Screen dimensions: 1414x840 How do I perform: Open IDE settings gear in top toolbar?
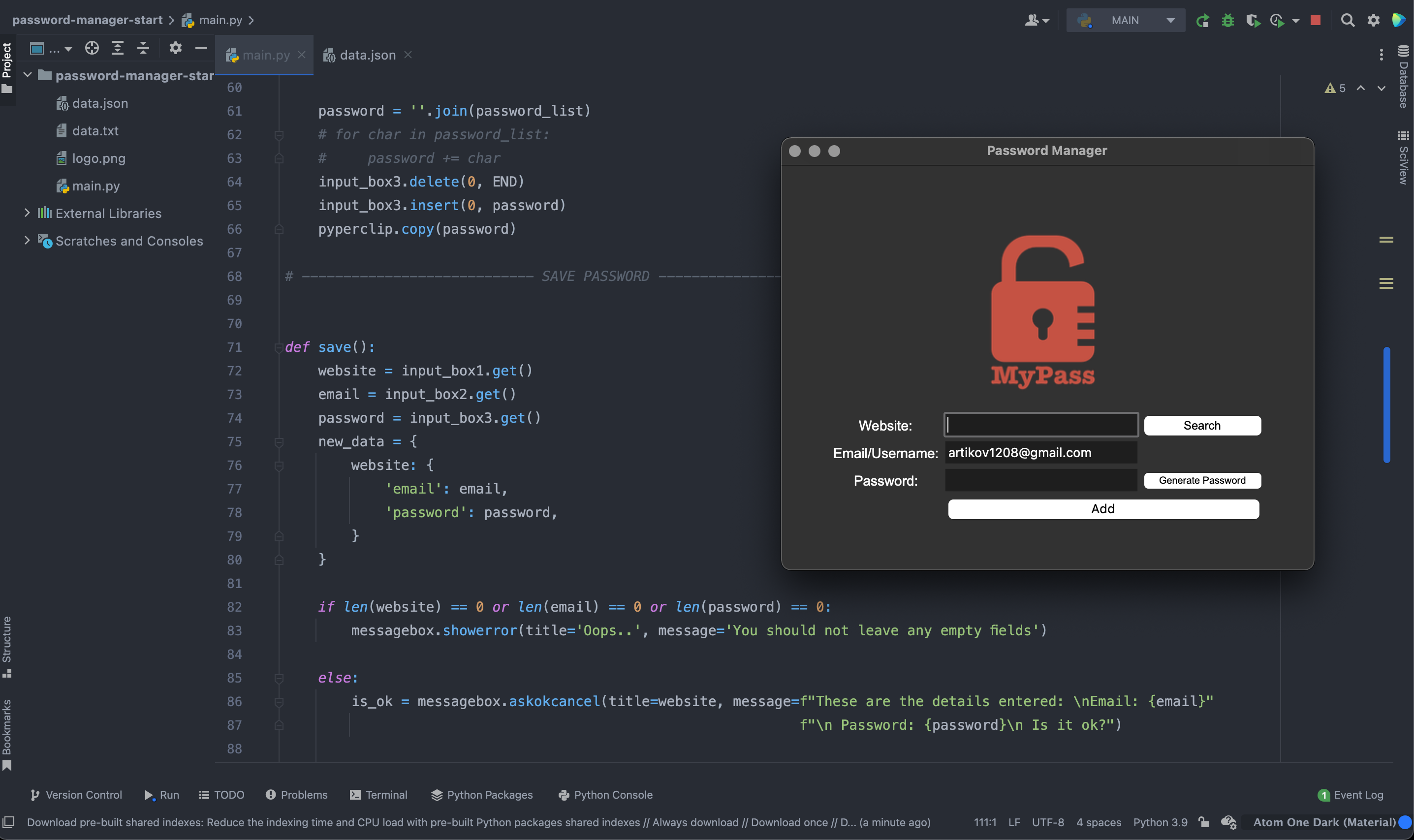1373,20
